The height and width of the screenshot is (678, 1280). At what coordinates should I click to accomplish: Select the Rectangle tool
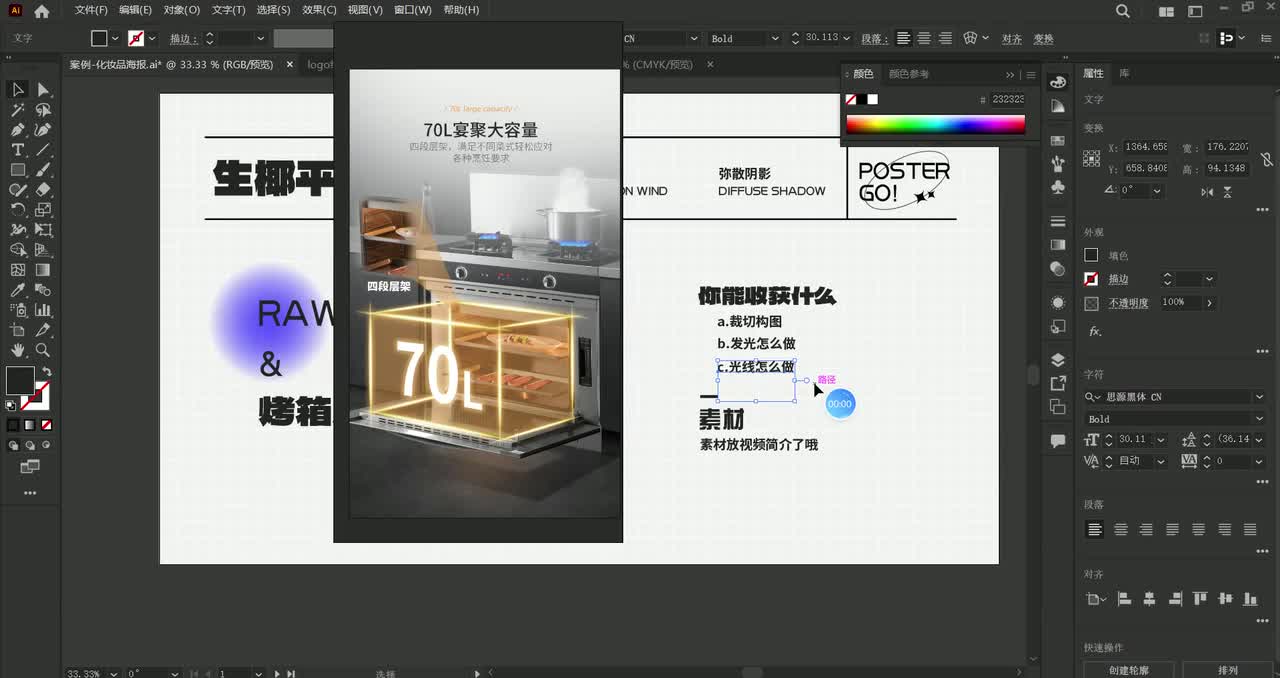click(x=17, y=170)
